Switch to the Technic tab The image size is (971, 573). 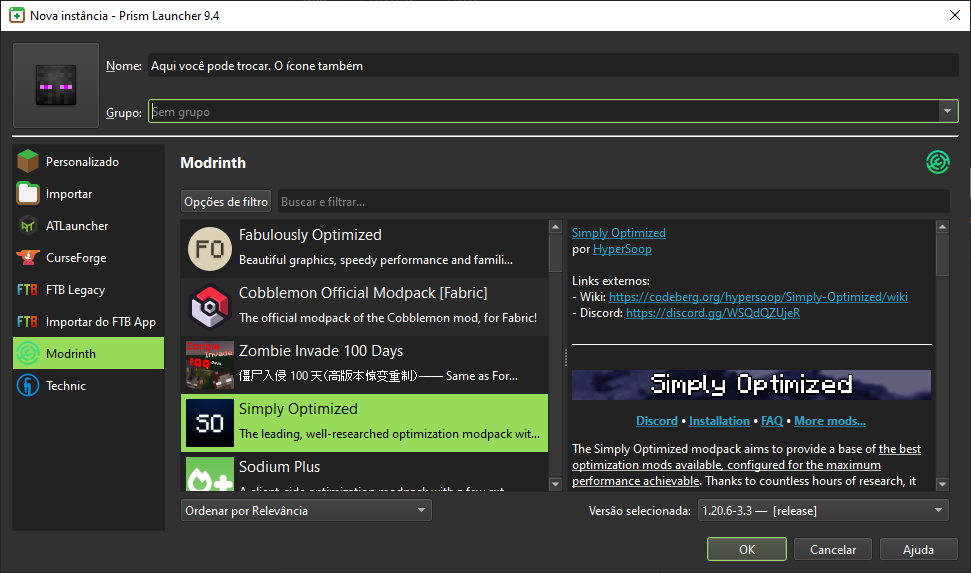coord(89,386)
